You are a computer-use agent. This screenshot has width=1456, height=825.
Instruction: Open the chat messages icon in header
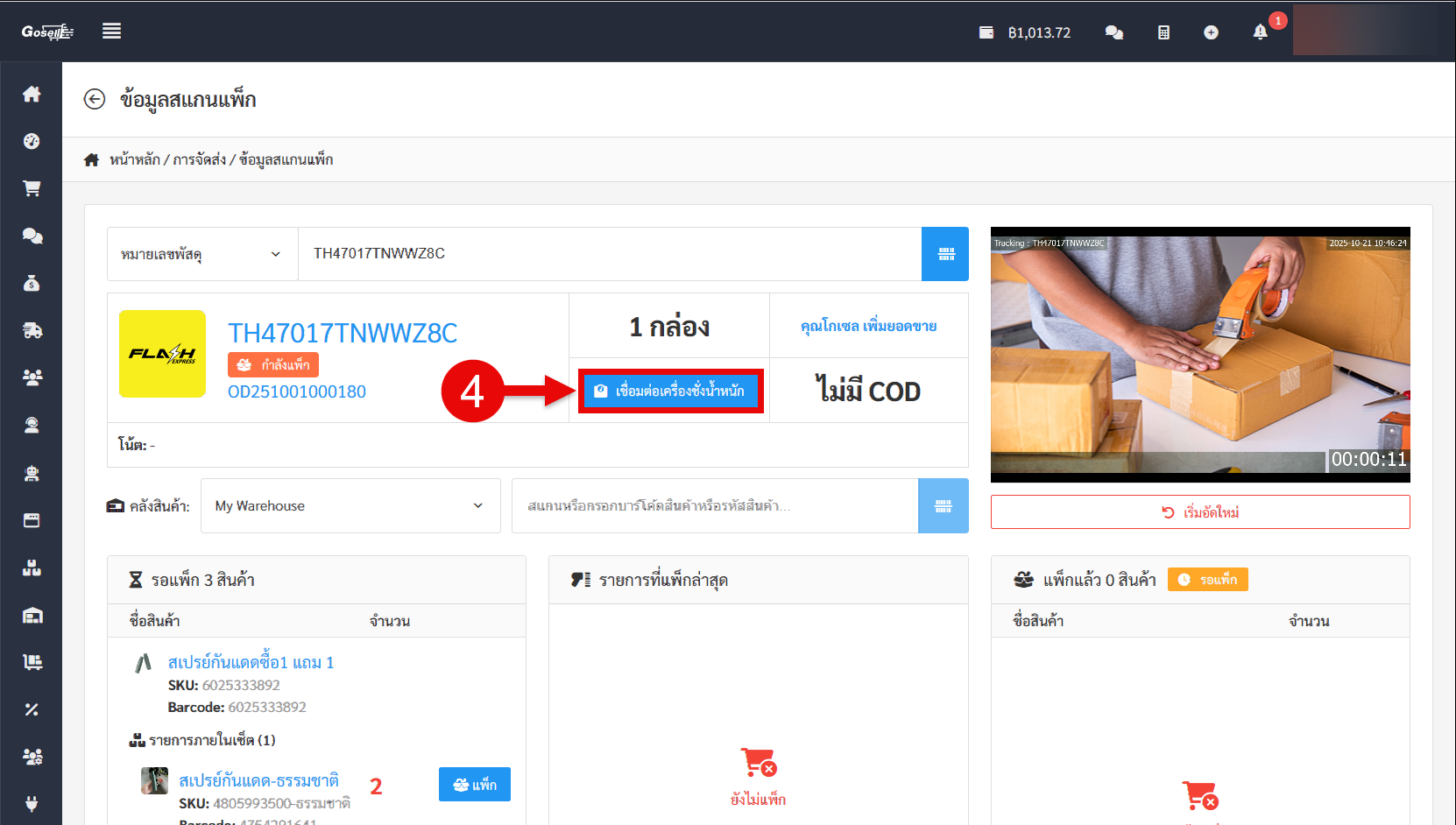(x=1113, y=32)
